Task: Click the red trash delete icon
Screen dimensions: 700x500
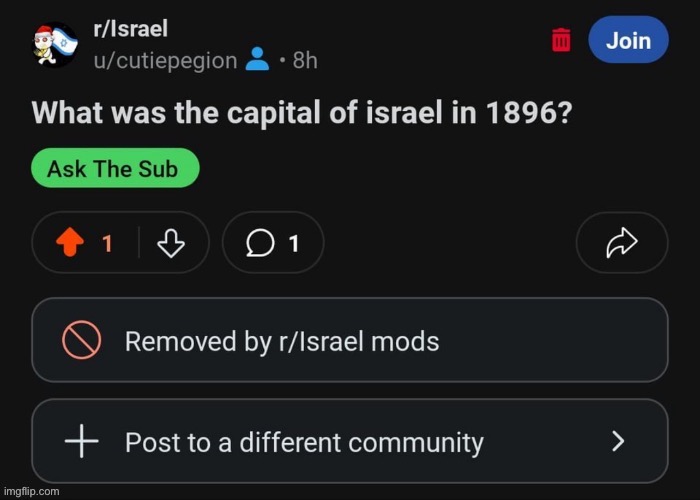Action: tap(561, 40)
